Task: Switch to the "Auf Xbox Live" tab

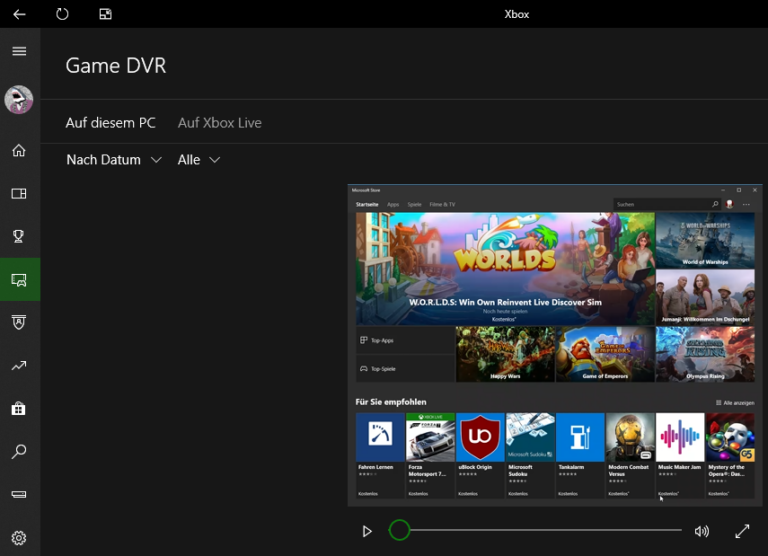Action: tap(220, 123)
